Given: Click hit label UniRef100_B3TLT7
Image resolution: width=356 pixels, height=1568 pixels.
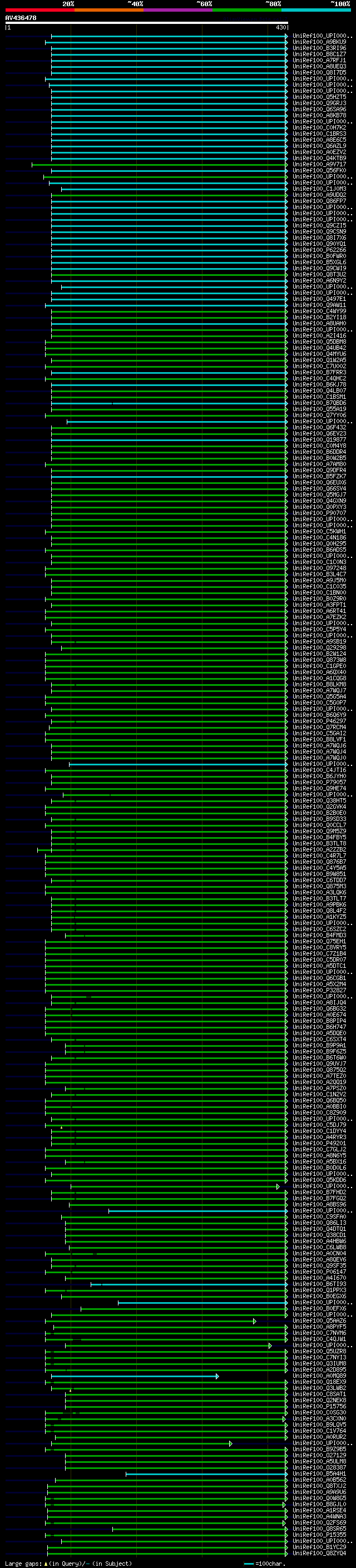Looking at the screenshot, I should tap(319, 899).
